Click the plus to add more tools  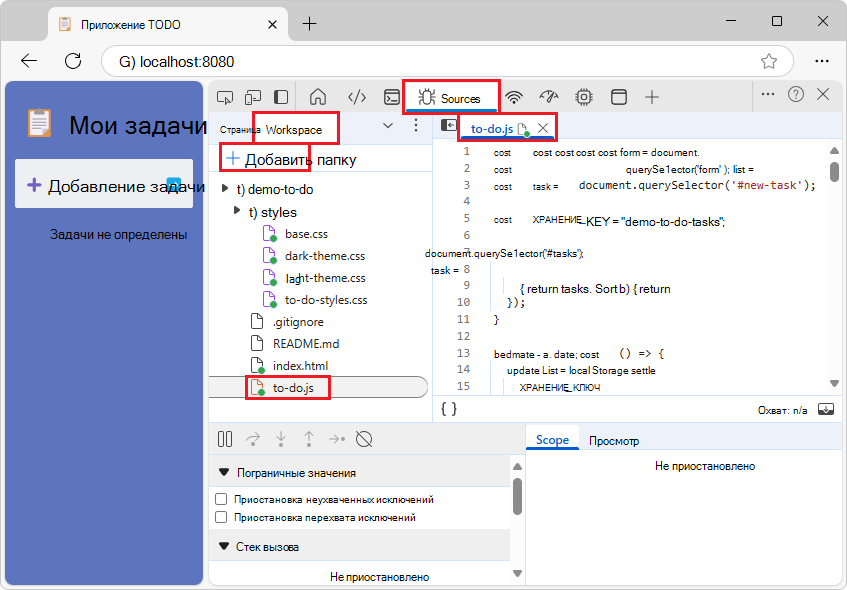point(652,97)
